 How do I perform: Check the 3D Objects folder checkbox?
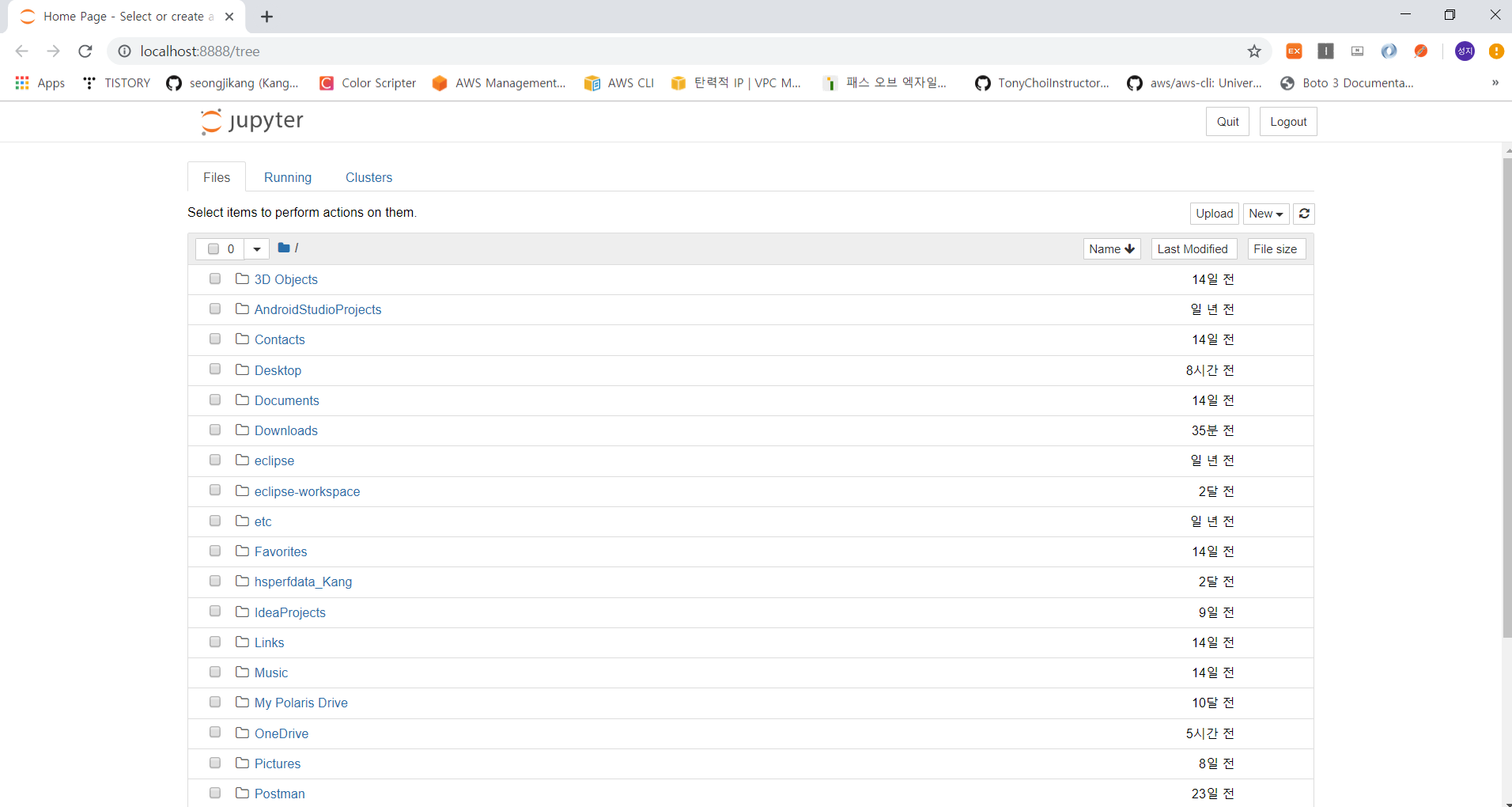215,278
